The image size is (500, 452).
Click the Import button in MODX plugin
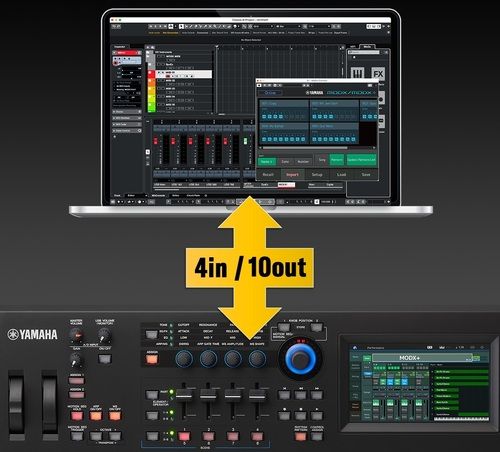coord(292,174)
